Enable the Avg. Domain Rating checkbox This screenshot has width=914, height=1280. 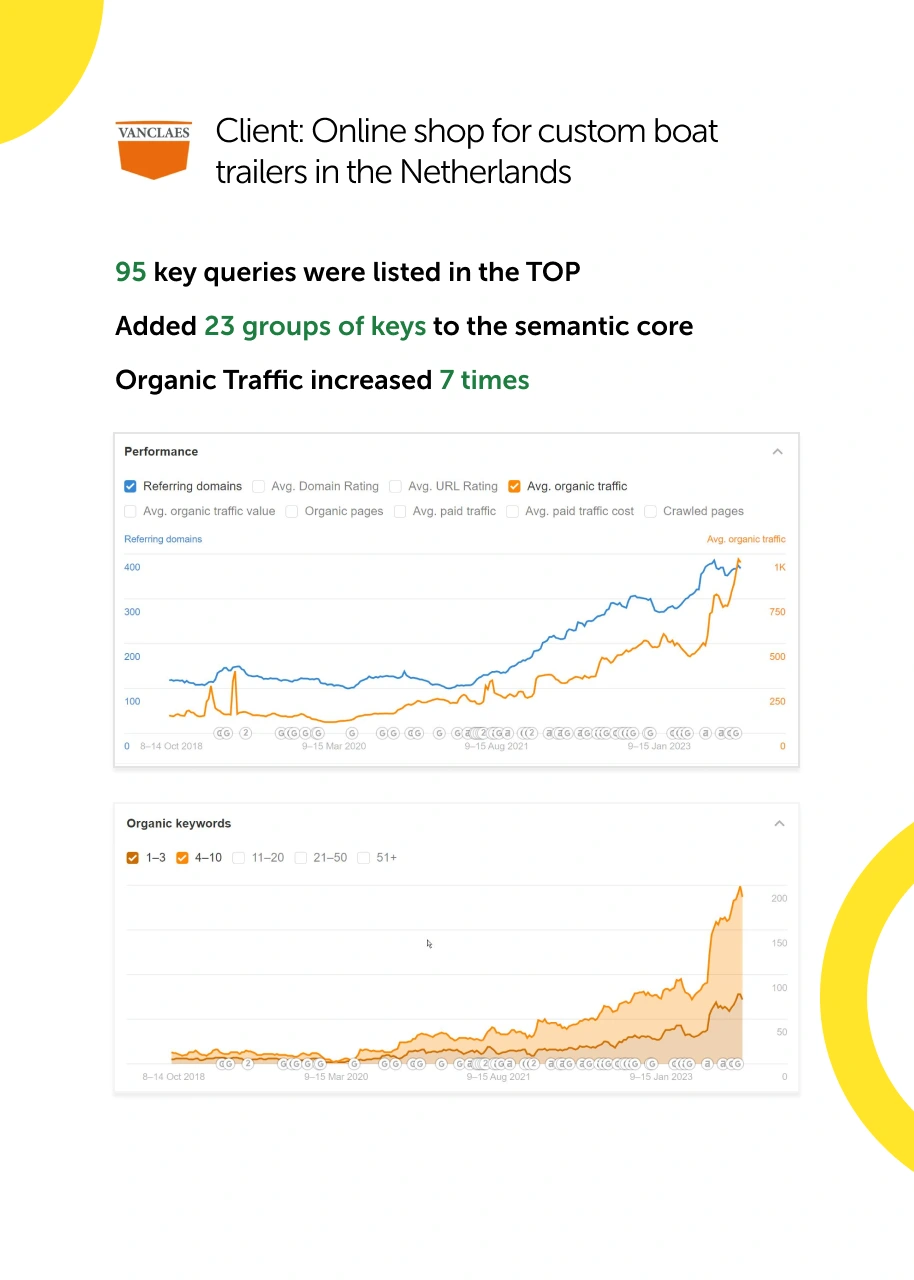259,487
